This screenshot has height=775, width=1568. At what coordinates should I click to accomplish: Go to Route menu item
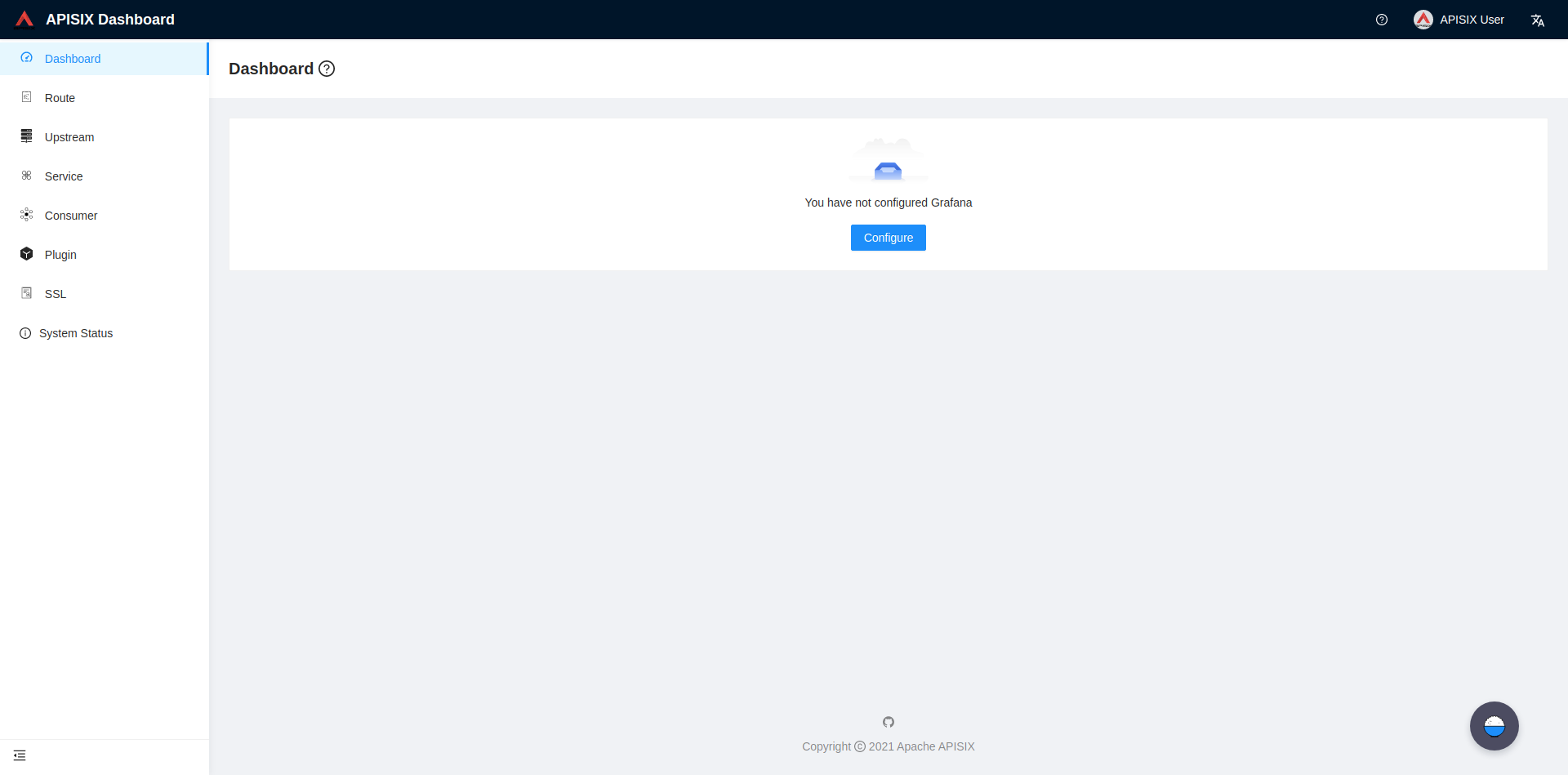105,98
